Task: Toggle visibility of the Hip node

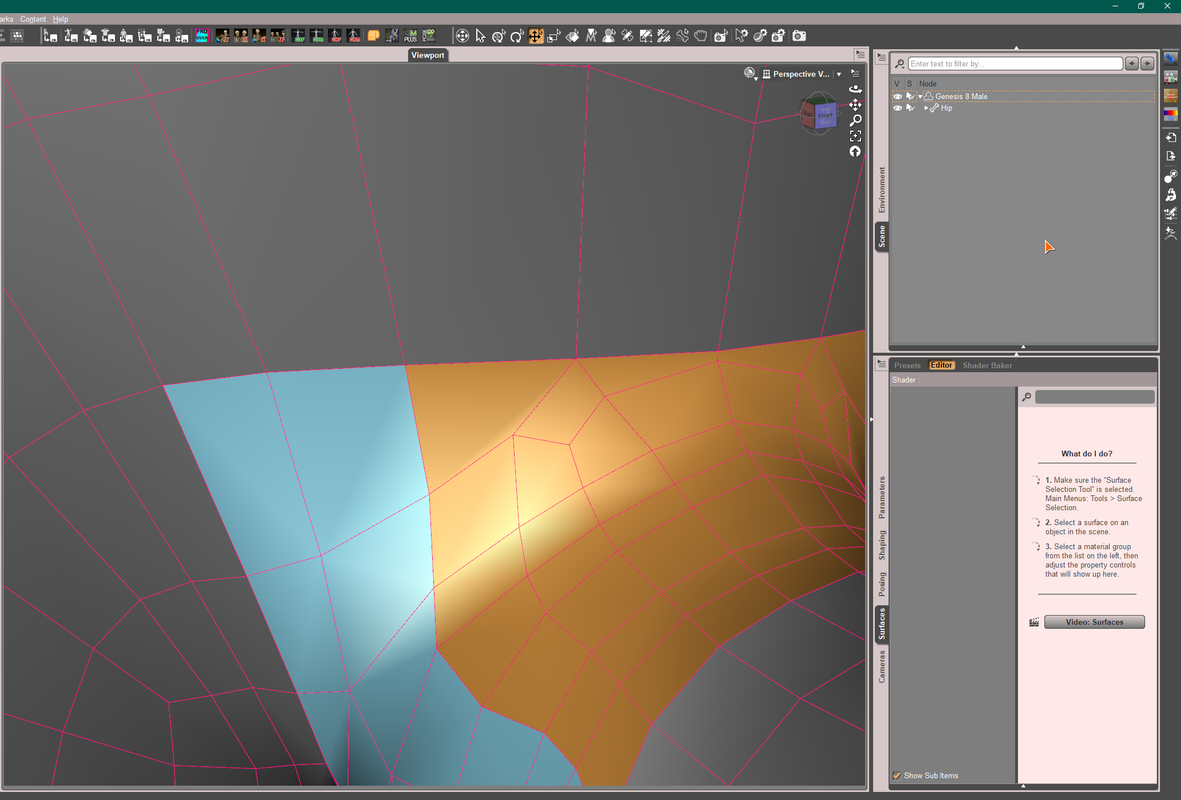Action: pos(897,108)
